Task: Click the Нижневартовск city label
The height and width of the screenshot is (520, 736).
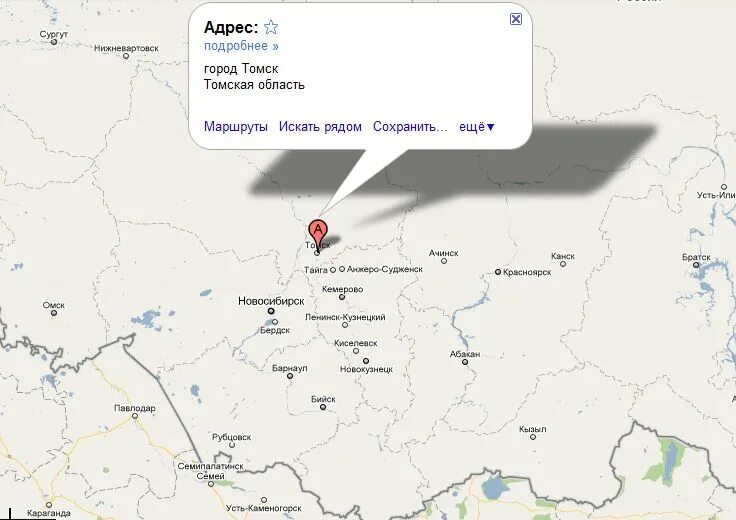Action: point(126,48)
